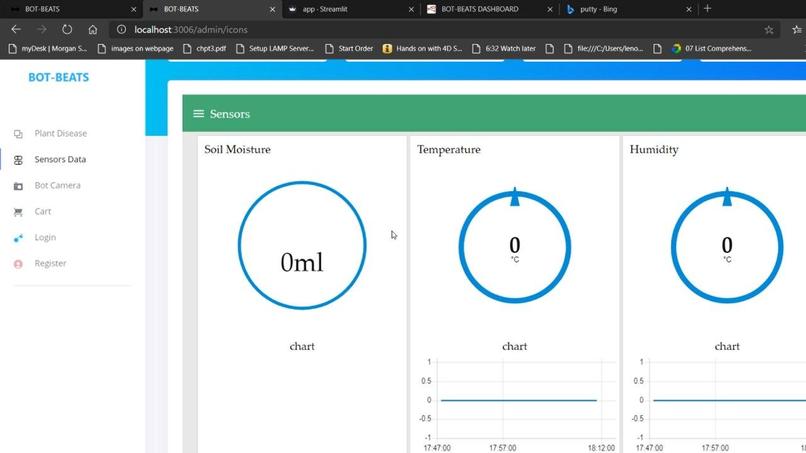Open the 07 List Comprehens bookmark
Screen dimensions: 806x453
point(712,48)
